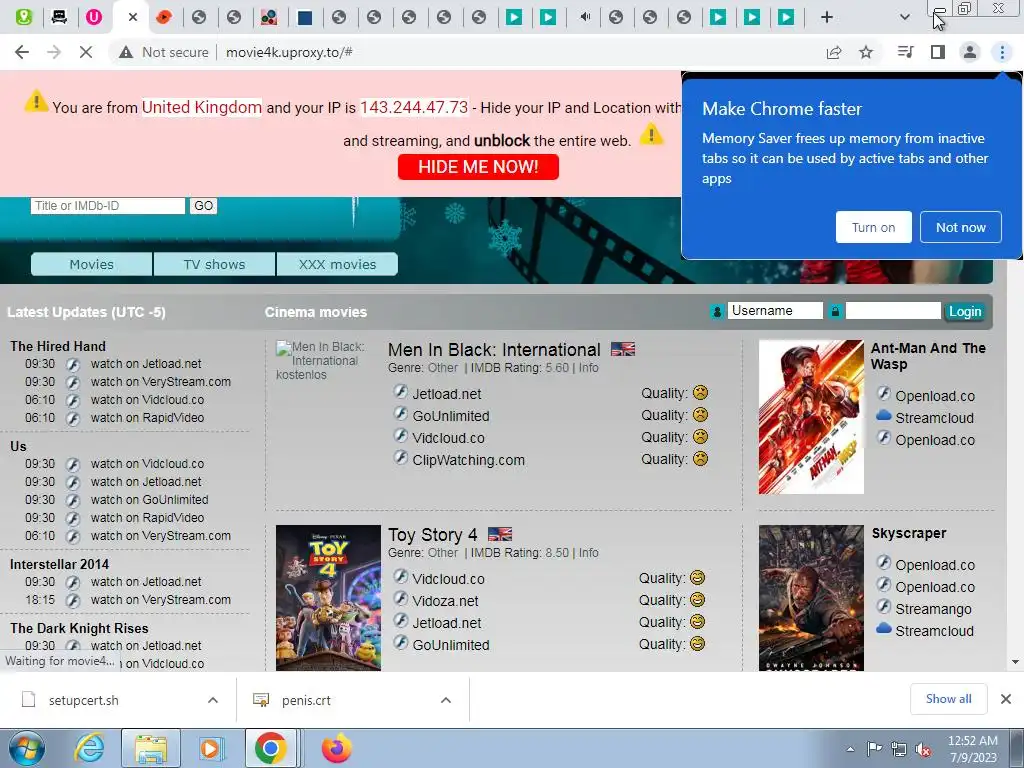Open Vidoza.net link for Toy Story 4
This screenshot has width=1024, height=768.
pos(445,601)
